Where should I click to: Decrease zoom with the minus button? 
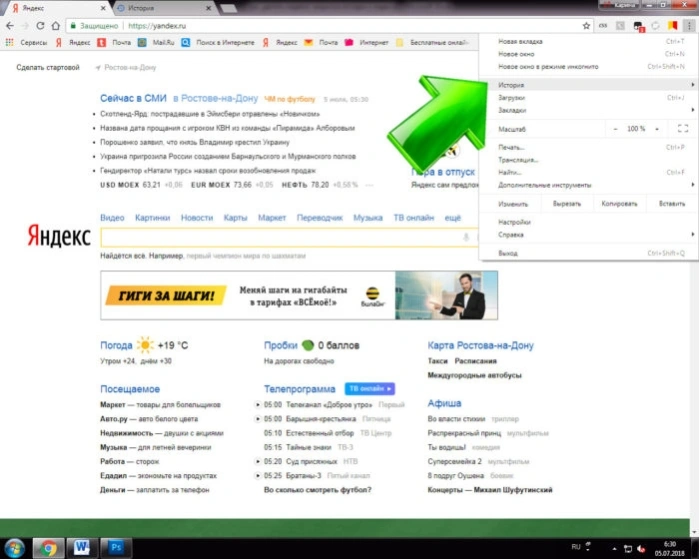pos(615,129)
